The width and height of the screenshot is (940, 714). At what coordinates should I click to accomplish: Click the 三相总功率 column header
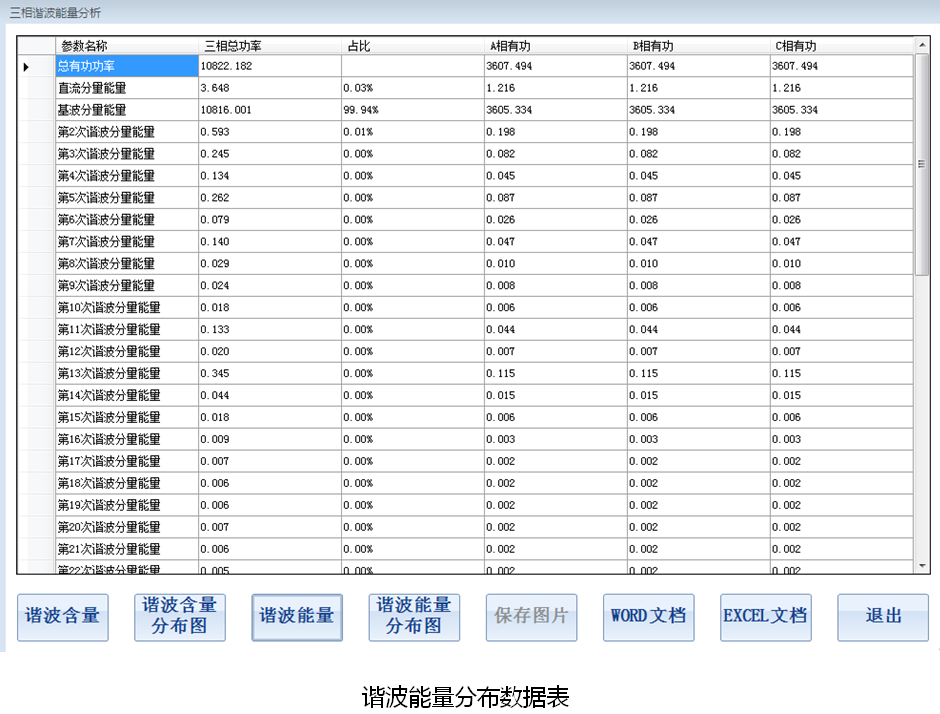coord(269,46)
